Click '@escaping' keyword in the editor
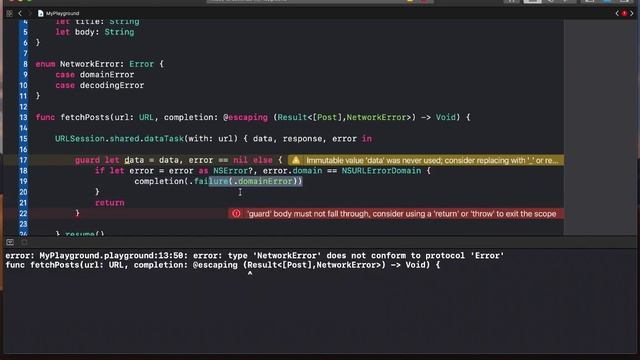The image size is (640, 360). click(x=245, y=118)
